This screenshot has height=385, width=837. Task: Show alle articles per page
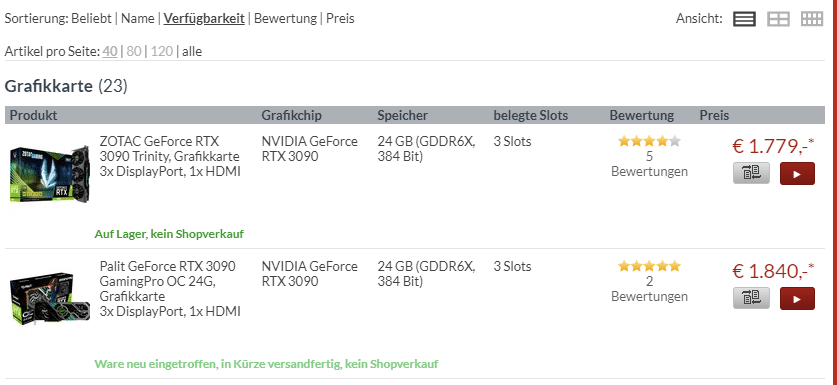click(x=192, y=52)
